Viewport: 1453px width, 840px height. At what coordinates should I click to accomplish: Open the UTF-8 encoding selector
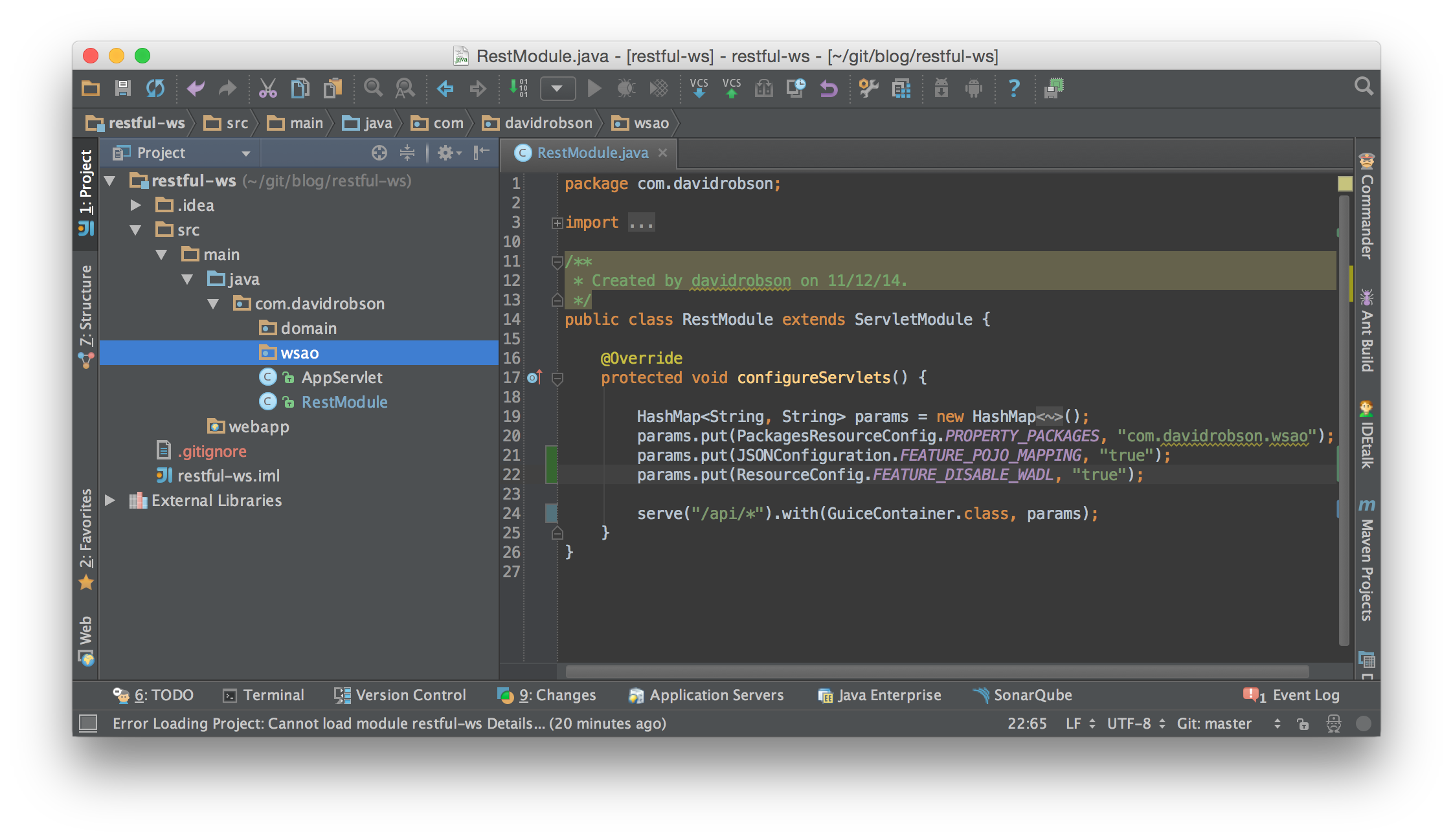click(x=1136, y=724)
